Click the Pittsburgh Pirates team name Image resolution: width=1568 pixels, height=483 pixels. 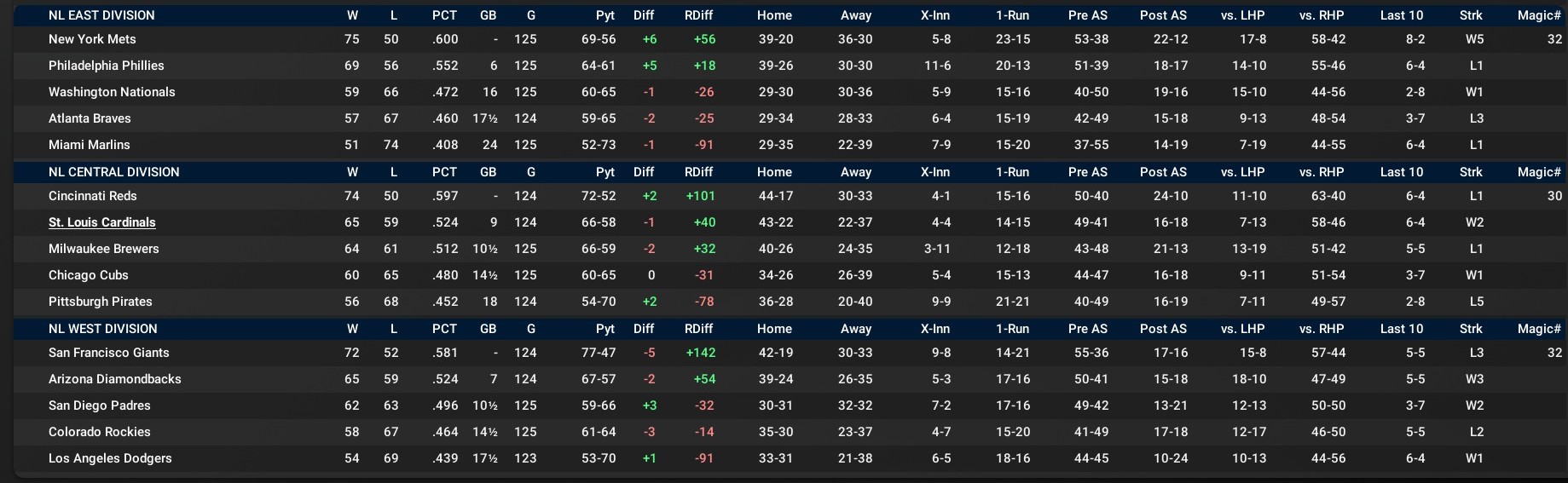[100, 302]
